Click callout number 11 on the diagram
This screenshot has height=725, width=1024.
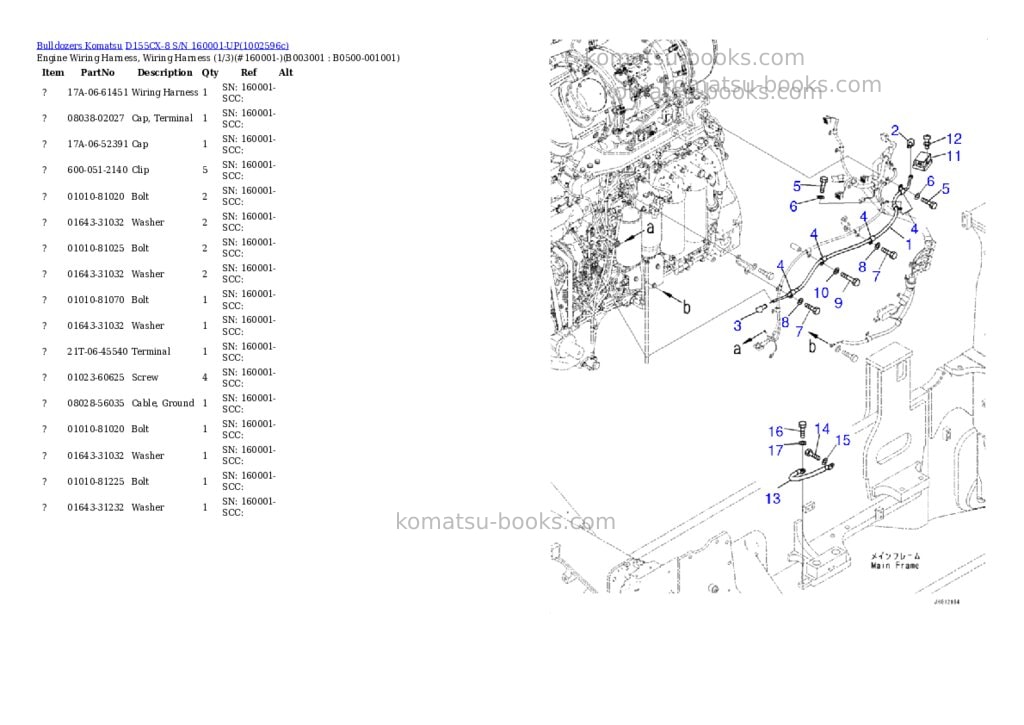tap(953, 156)
